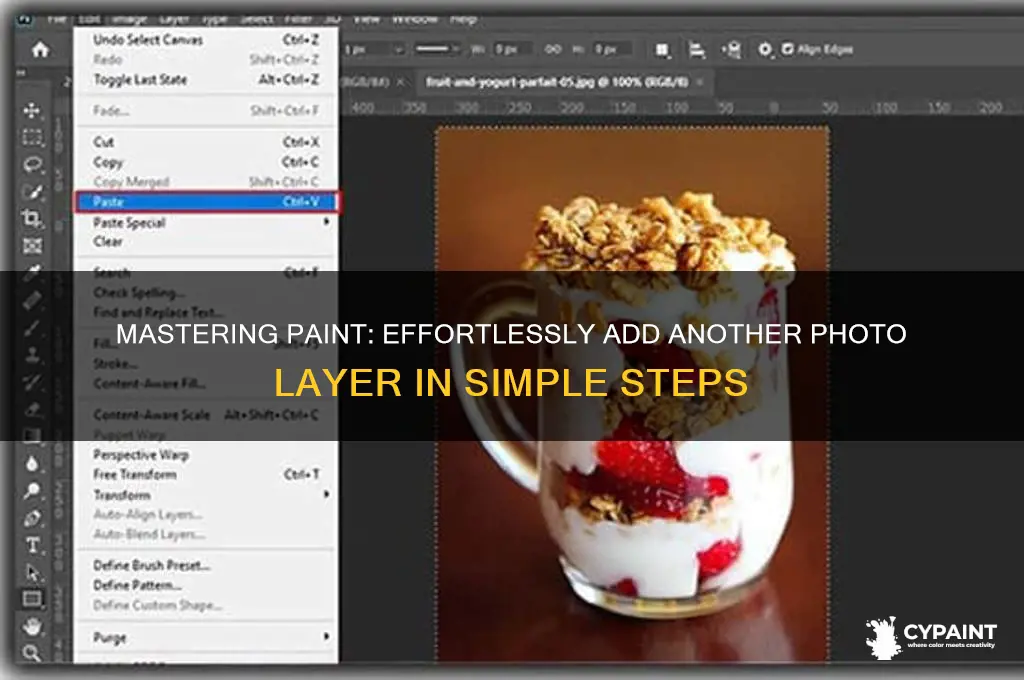Viewport: 1024px width, 680px height.
Task: Close the fruit-and-yogurt-parfait-05.jpg tab
Action: point(700,82)
